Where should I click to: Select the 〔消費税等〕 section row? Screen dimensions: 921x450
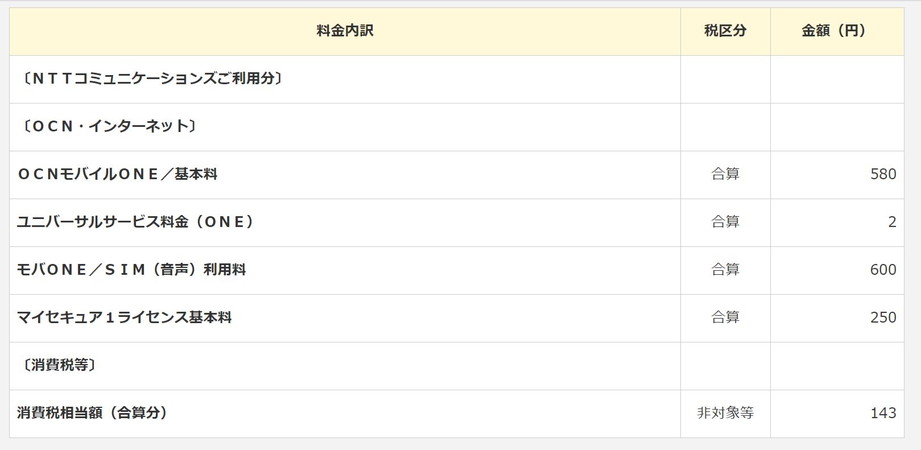(x=456, y=365)
